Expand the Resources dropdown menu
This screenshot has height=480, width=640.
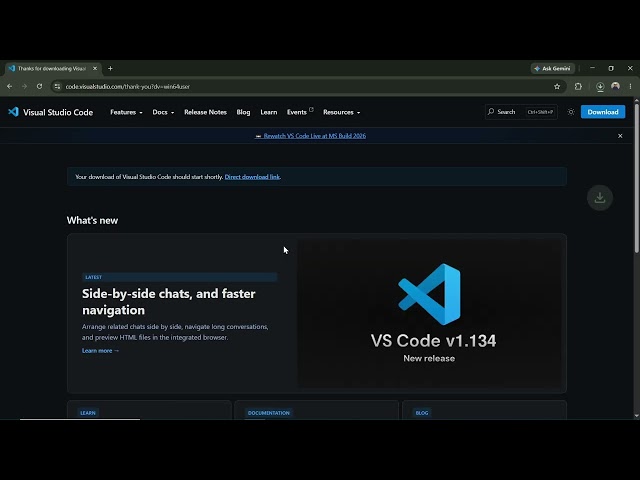(341, 112)
